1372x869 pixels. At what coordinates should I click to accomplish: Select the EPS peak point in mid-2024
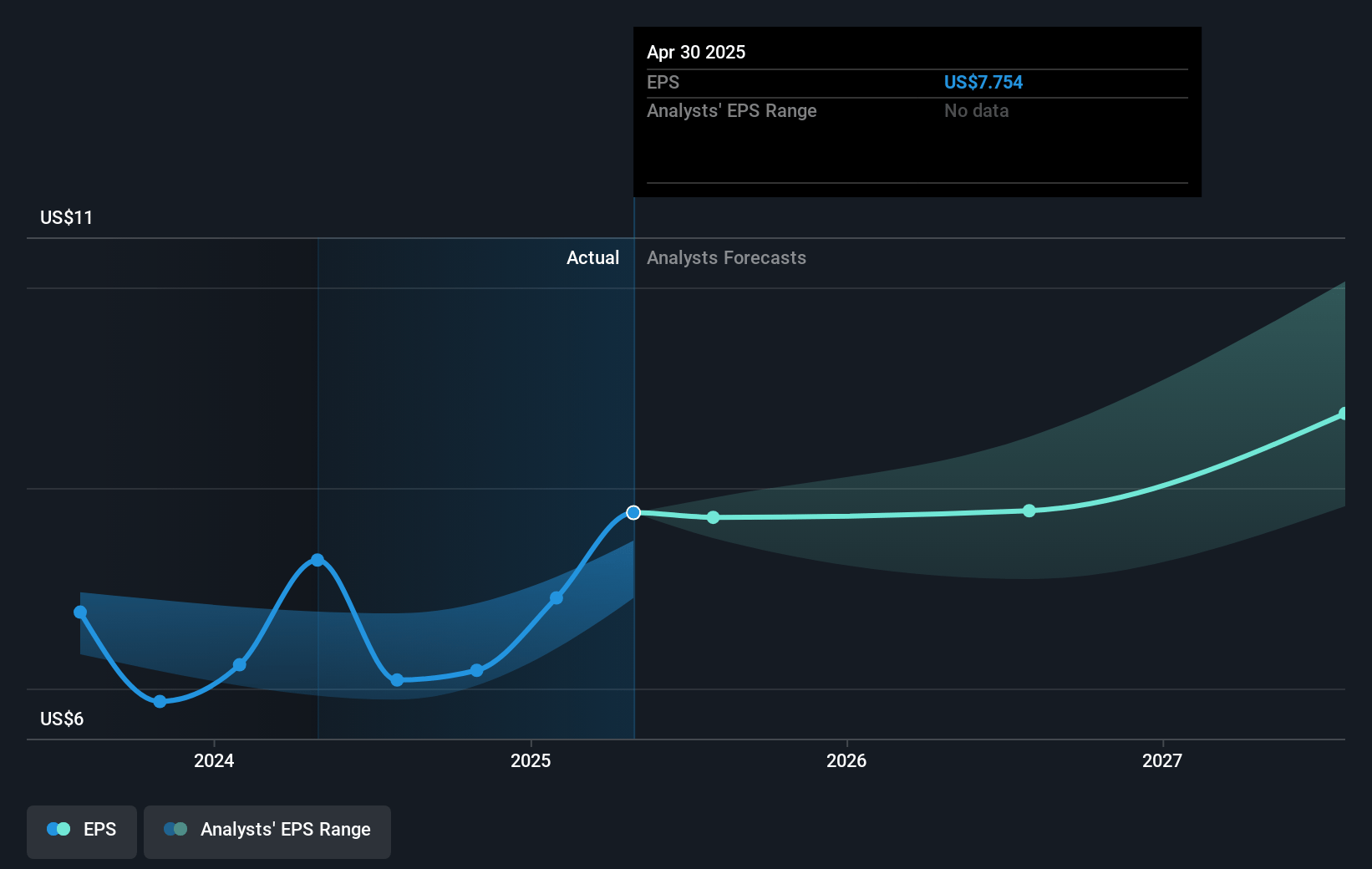[318, 560]
